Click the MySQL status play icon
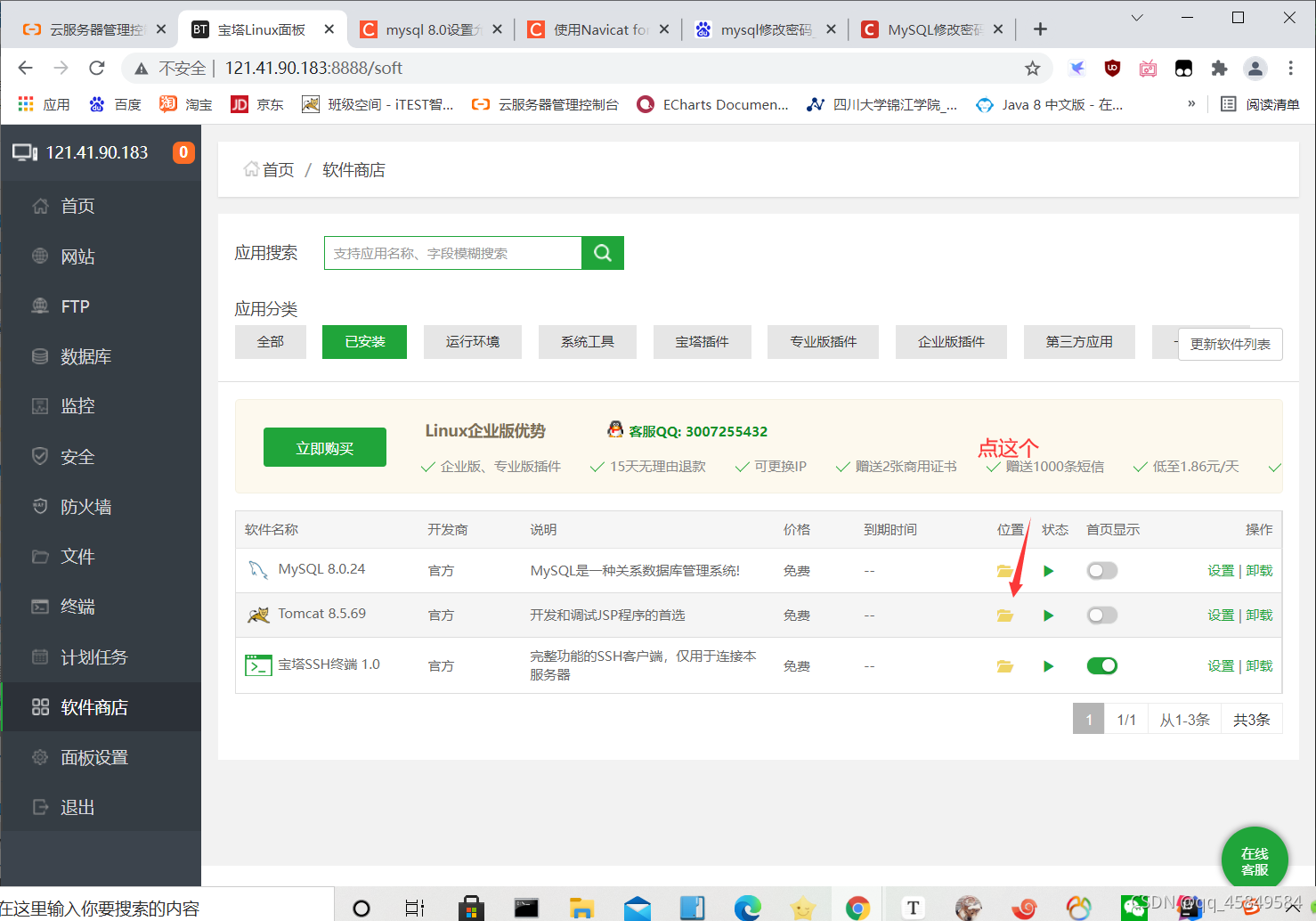The height and width of the screenshot is (921, 1316). point(1049,571)
